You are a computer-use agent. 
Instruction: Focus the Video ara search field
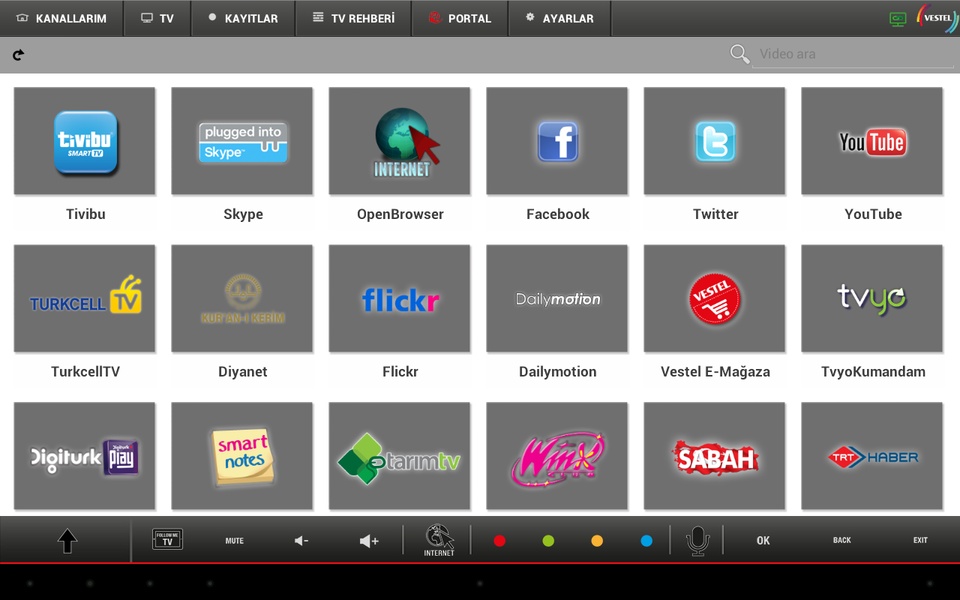point(853,54)
